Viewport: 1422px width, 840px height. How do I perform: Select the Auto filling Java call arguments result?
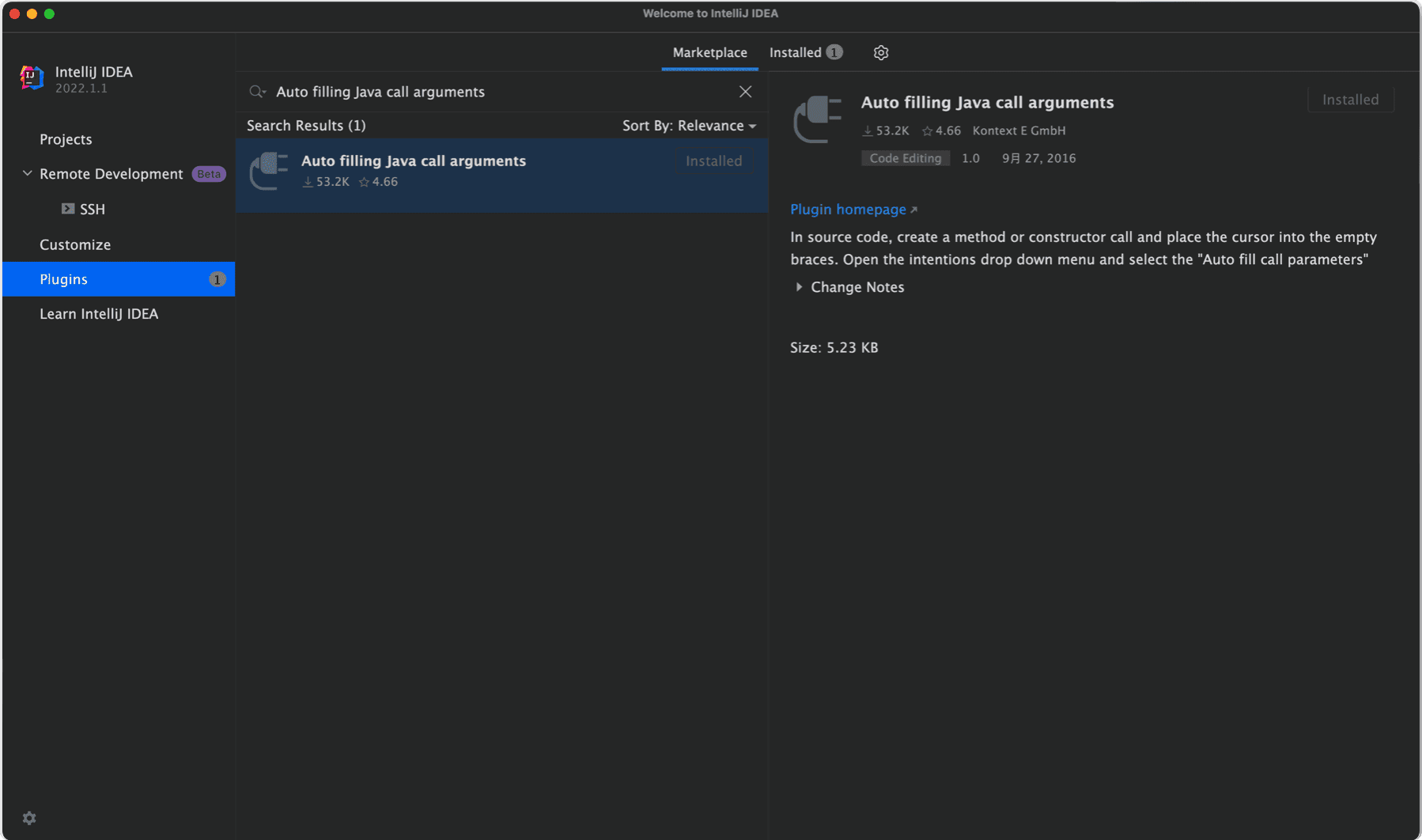pyautogui.click(x=502, y=176)
